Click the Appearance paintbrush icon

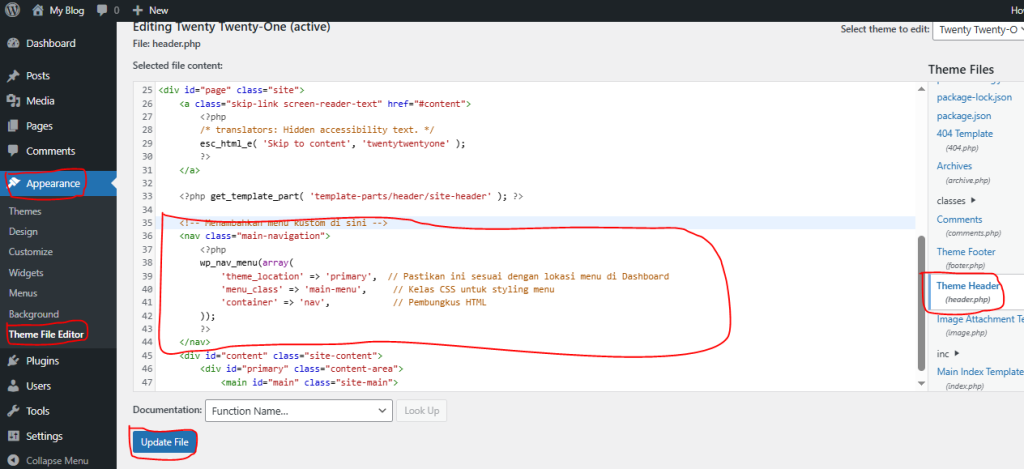tap(13, 184)
